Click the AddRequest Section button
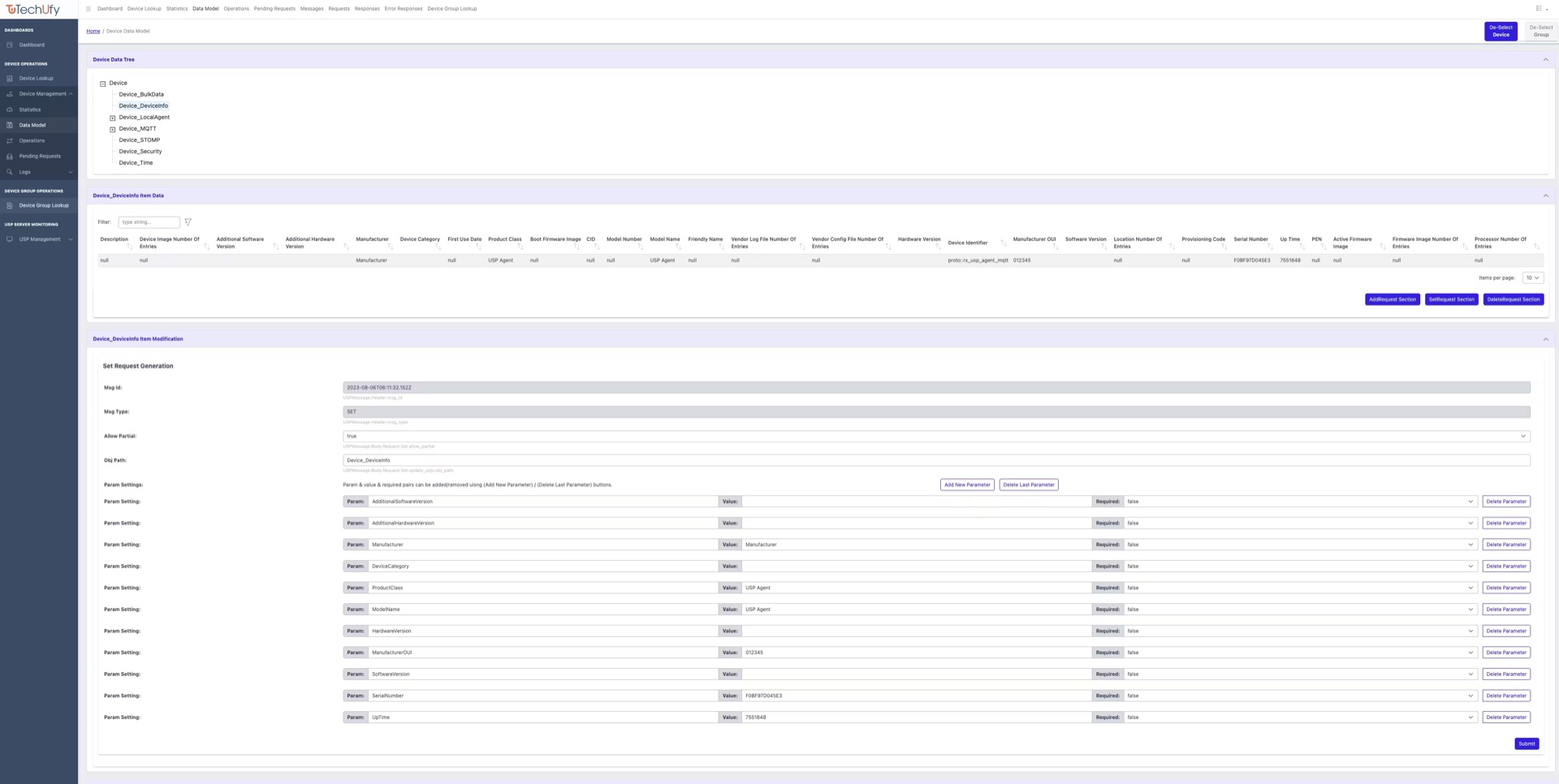 coord(1393,299)
